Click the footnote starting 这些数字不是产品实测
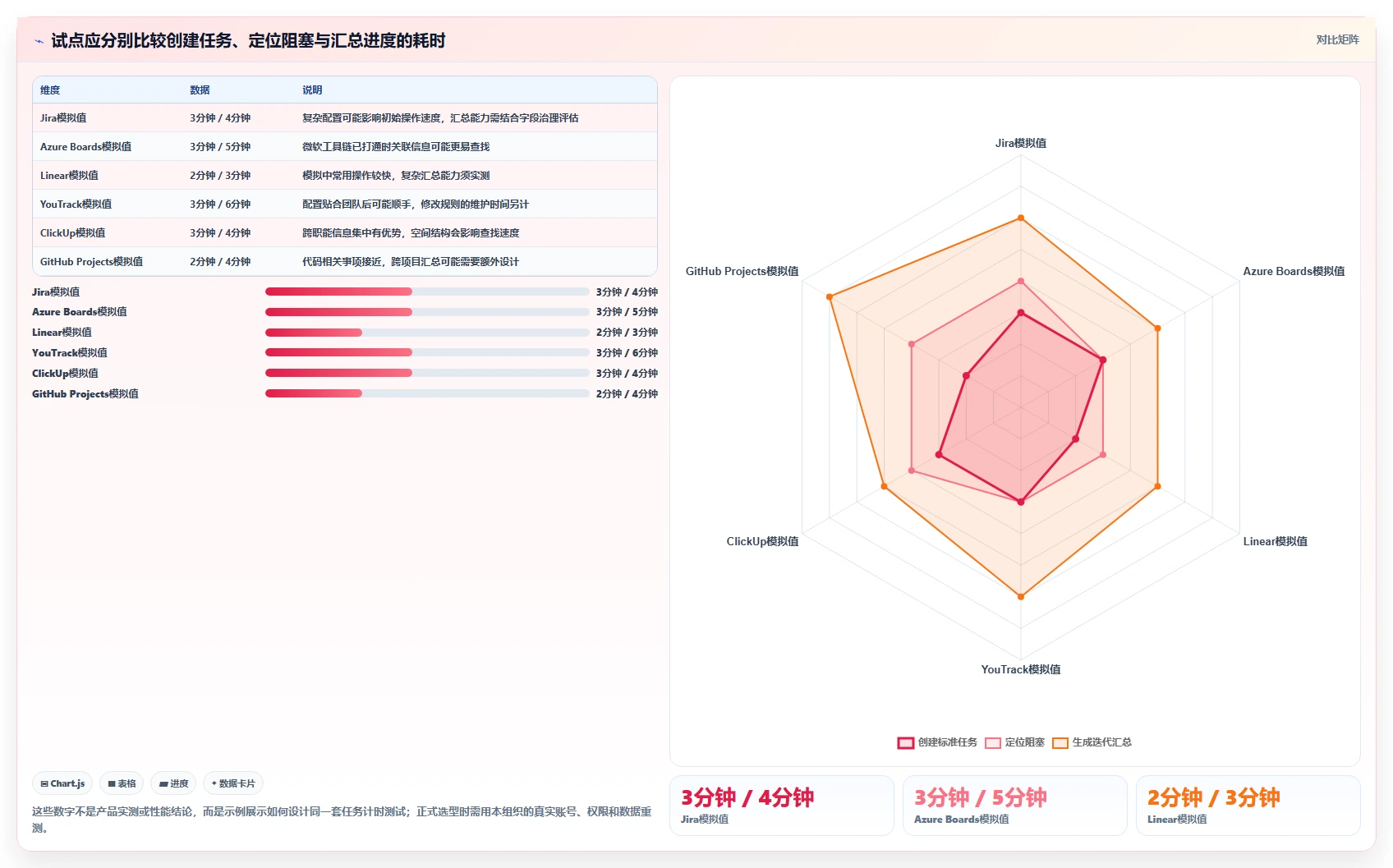1393x868 pixels. point(342,820)
